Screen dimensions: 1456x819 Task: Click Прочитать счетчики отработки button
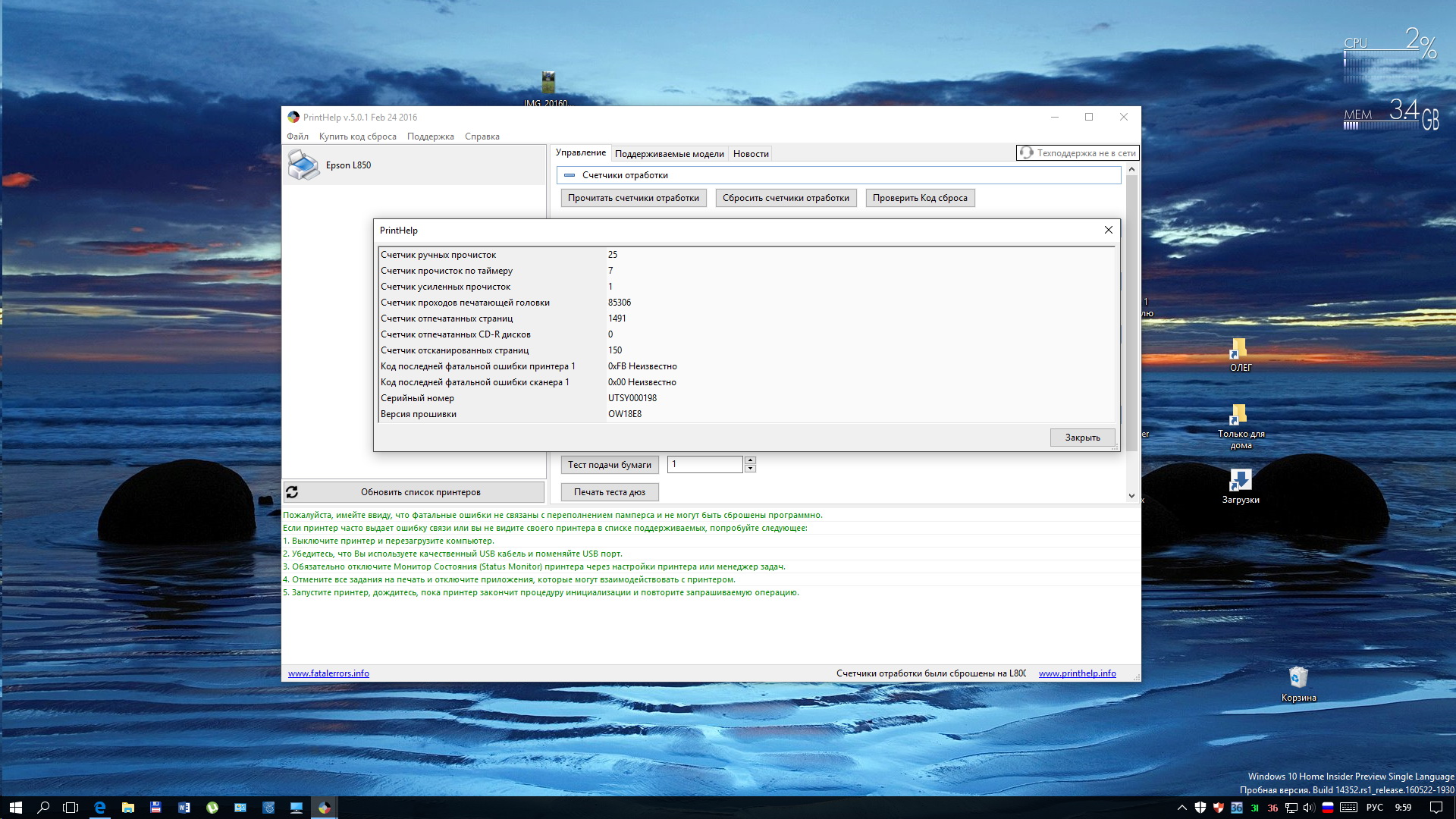[633, 198]
